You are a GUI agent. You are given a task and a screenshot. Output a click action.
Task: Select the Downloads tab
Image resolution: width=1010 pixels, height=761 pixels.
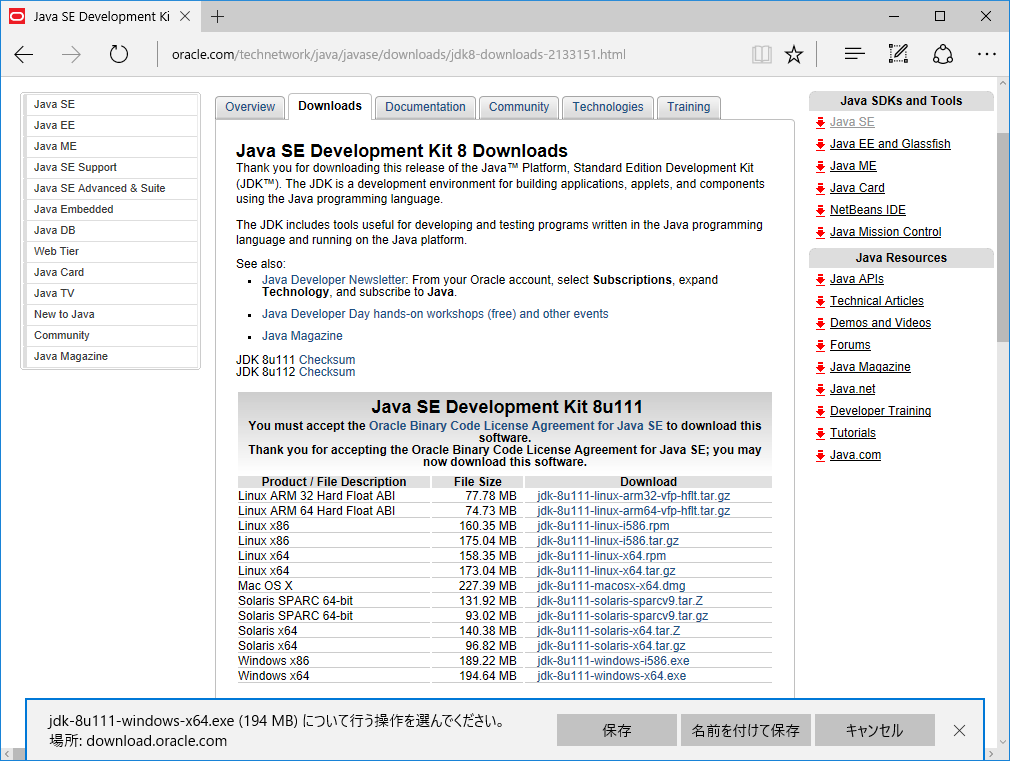point(330,106)
